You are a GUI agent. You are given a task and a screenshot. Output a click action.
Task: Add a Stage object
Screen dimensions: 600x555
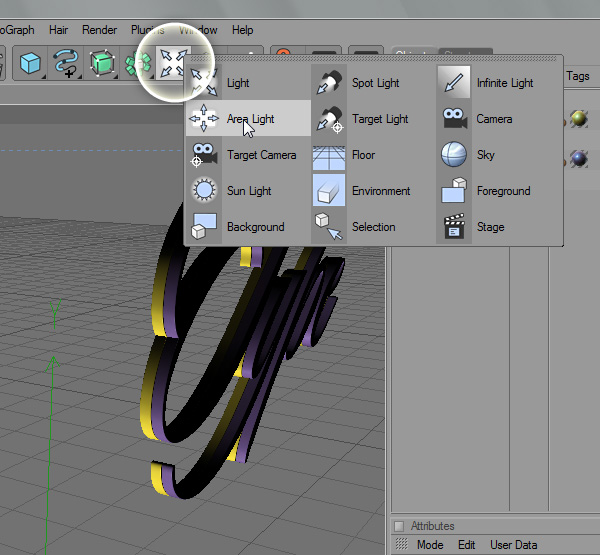pyautogui.click(x=490, y=227)
